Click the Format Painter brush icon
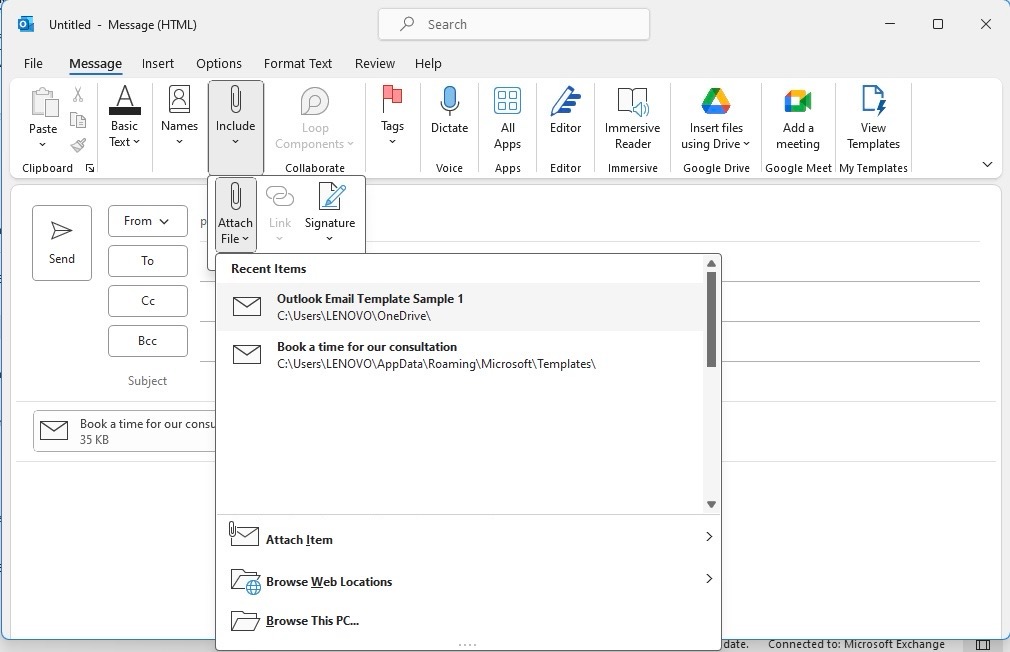The width and height of the screenshot is (1010, 652). 78,145
